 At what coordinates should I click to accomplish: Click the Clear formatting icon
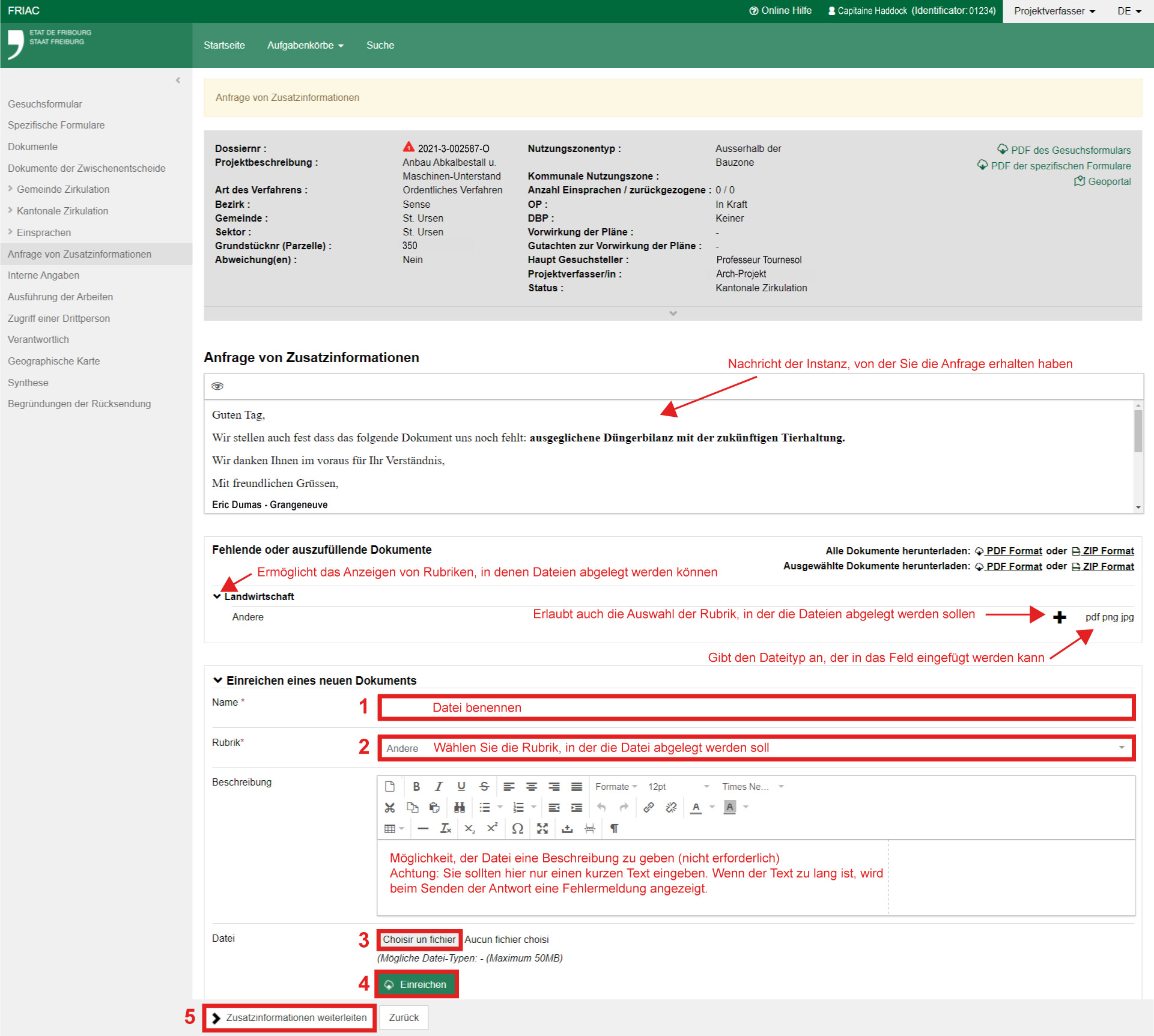(445, 828)
